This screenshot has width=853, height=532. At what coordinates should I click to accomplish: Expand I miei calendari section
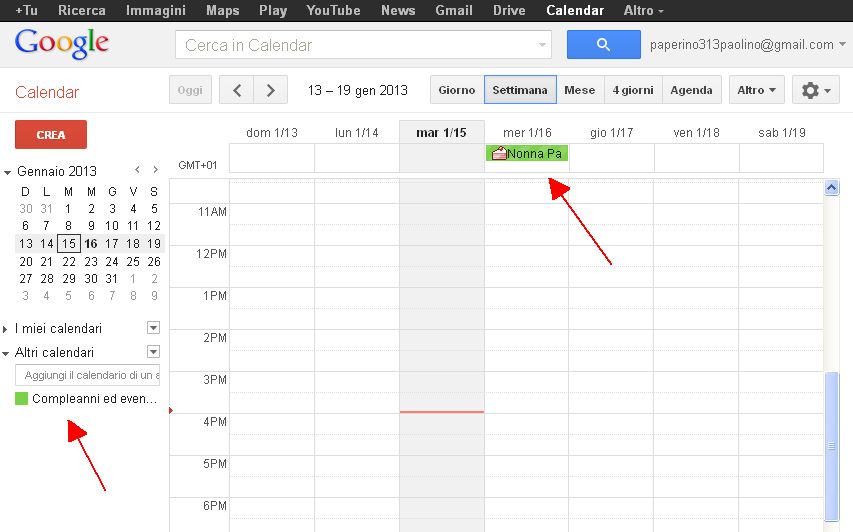(5, 329)
